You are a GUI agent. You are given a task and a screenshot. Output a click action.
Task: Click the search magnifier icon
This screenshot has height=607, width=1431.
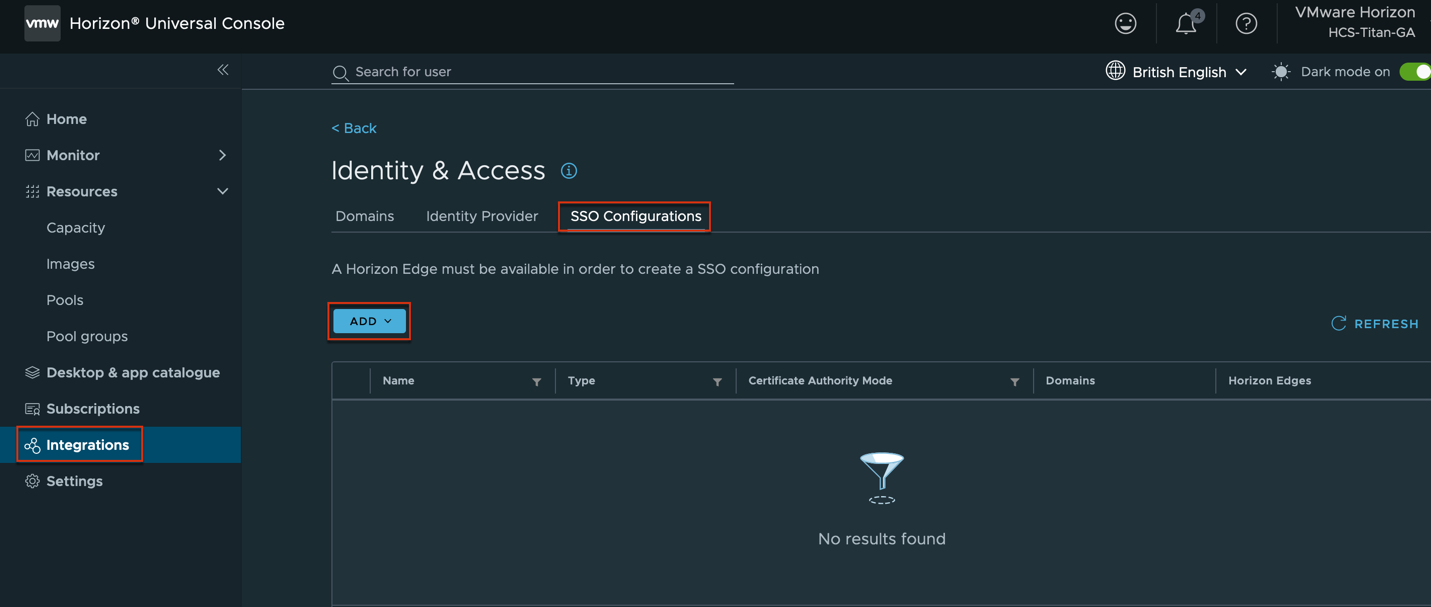coord(340,72)
